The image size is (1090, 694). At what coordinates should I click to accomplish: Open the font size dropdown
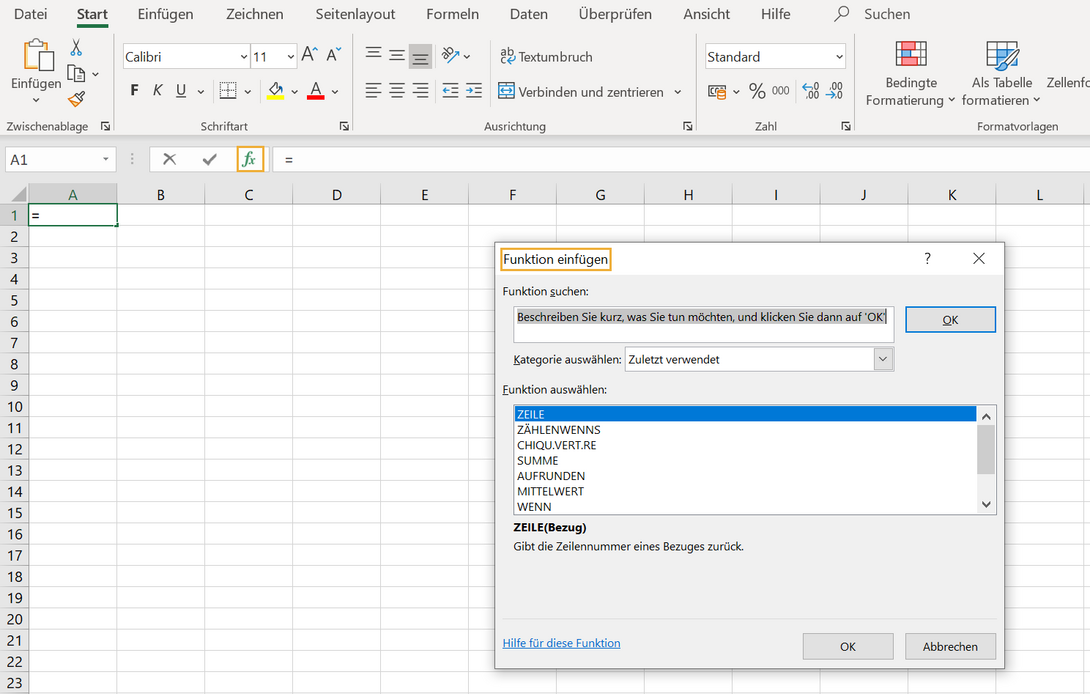click(291, 56)
